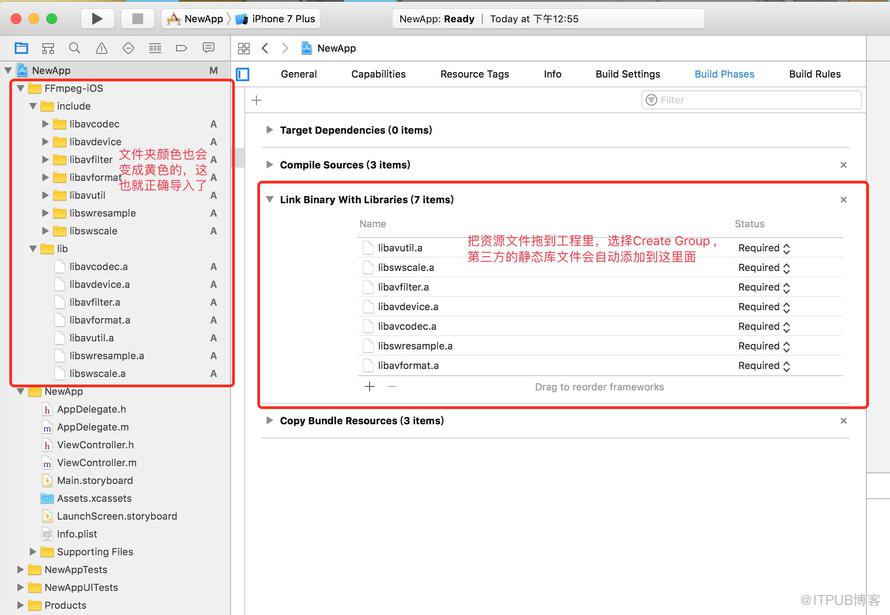Show the Report navigator icon

(x=209, y=48)
